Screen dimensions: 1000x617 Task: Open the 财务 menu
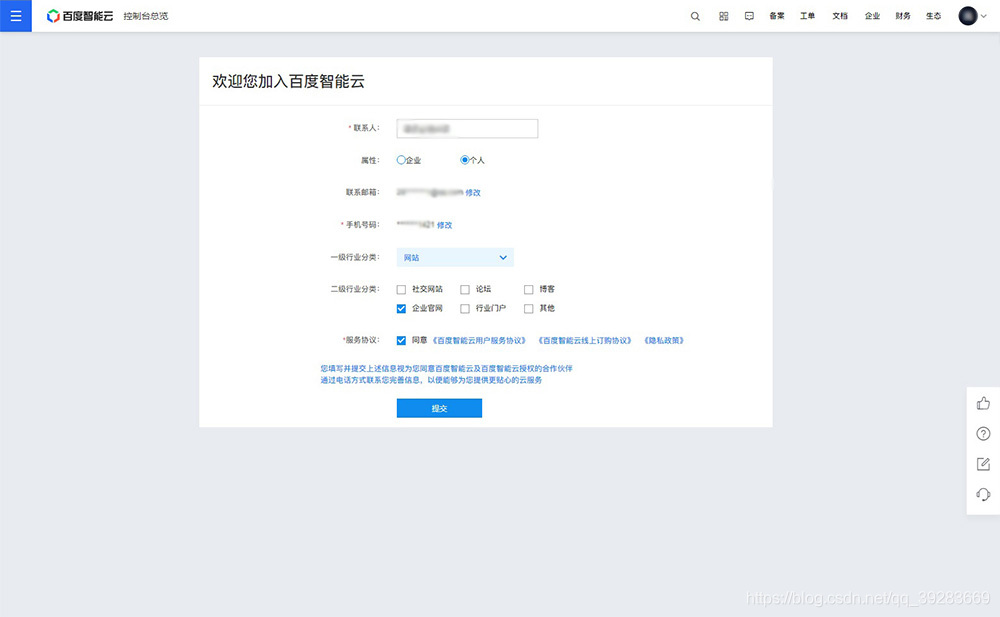coord(903,17)
